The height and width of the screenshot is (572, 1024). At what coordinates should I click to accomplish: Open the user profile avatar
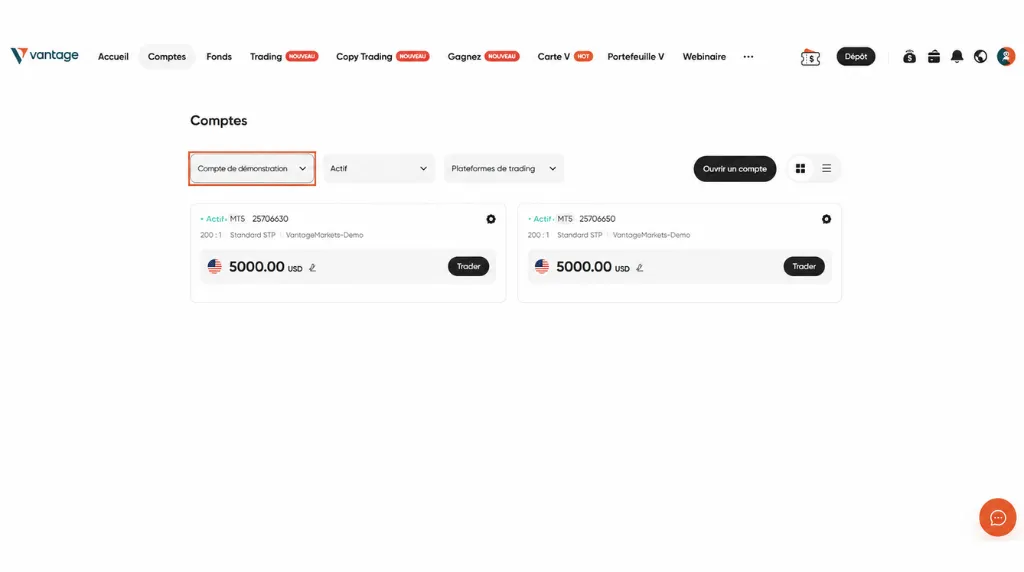pyautogui.click(x=1006, y=57)
